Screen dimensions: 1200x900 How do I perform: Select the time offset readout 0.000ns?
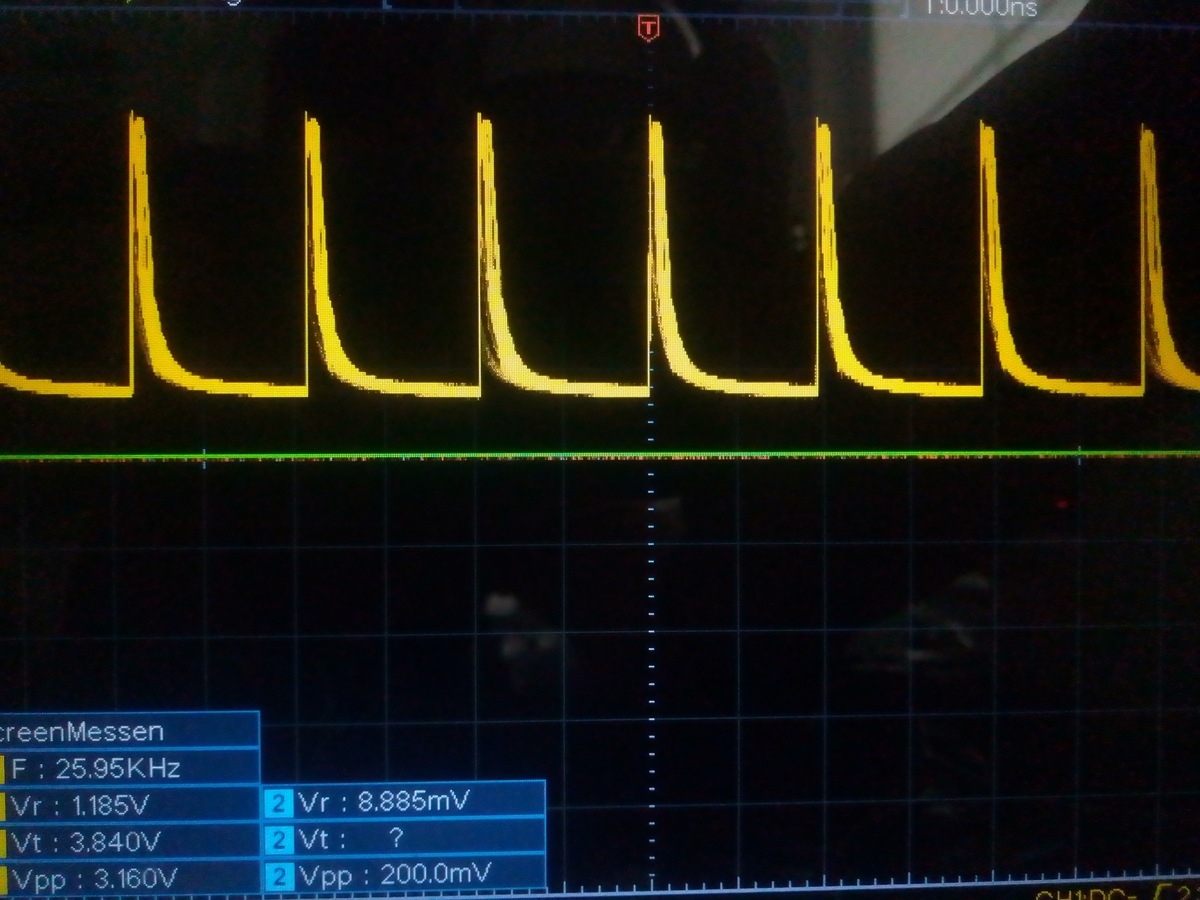point(982,8)
